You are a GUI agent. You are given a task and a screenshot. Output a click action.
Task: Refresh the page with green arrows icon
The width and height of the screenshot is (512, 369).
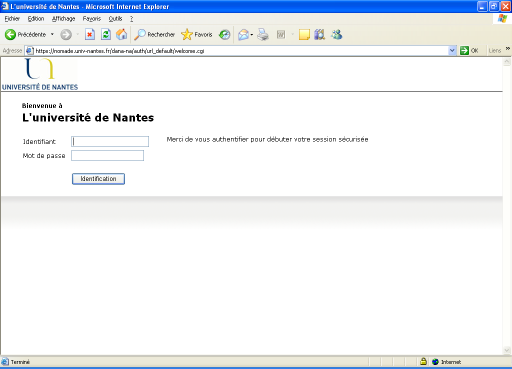pos(106,34)
